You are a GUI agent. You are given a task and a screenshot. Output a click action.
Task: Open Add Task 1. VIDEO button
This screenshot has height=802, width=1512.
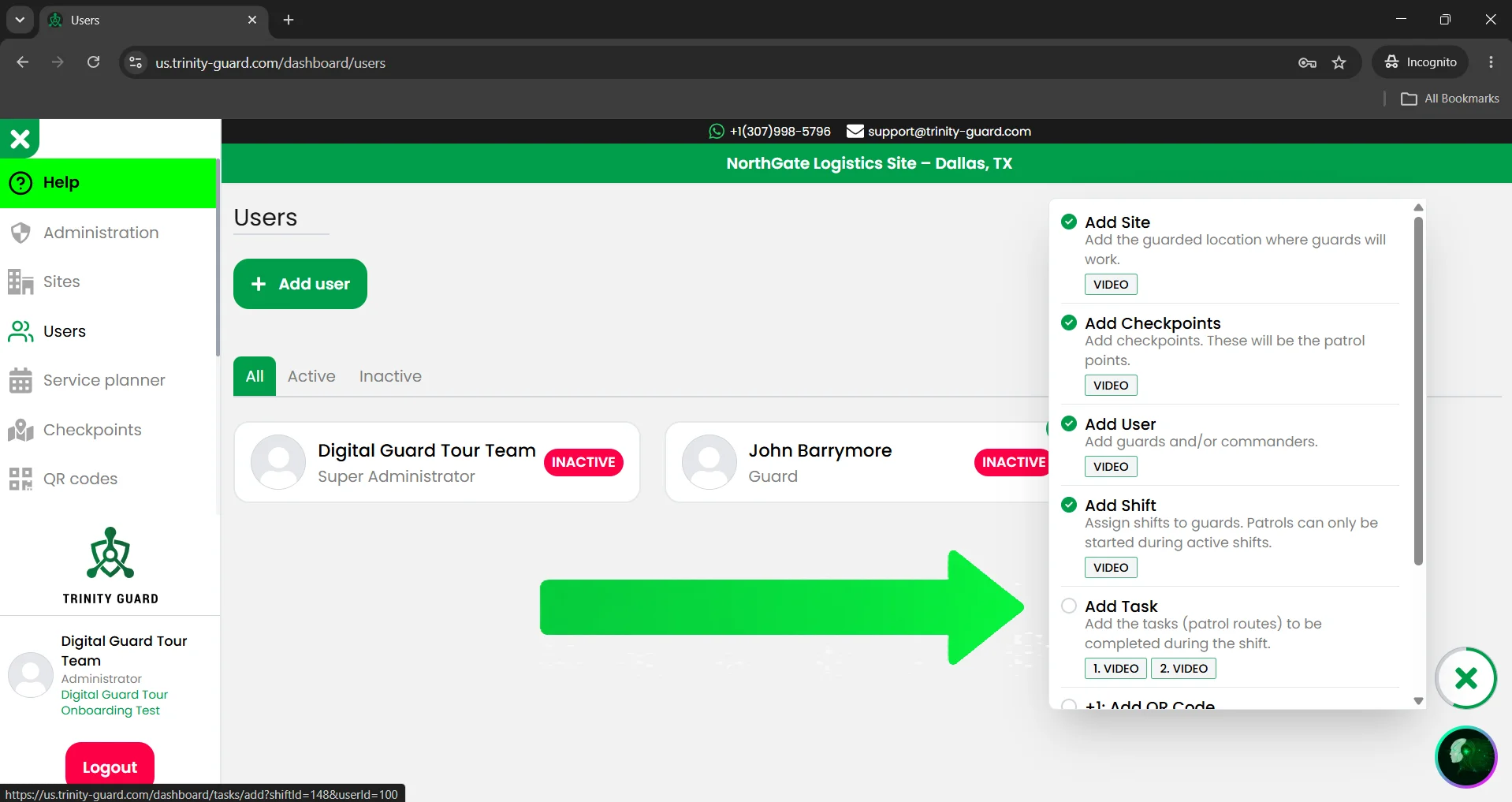point(1115,668)
